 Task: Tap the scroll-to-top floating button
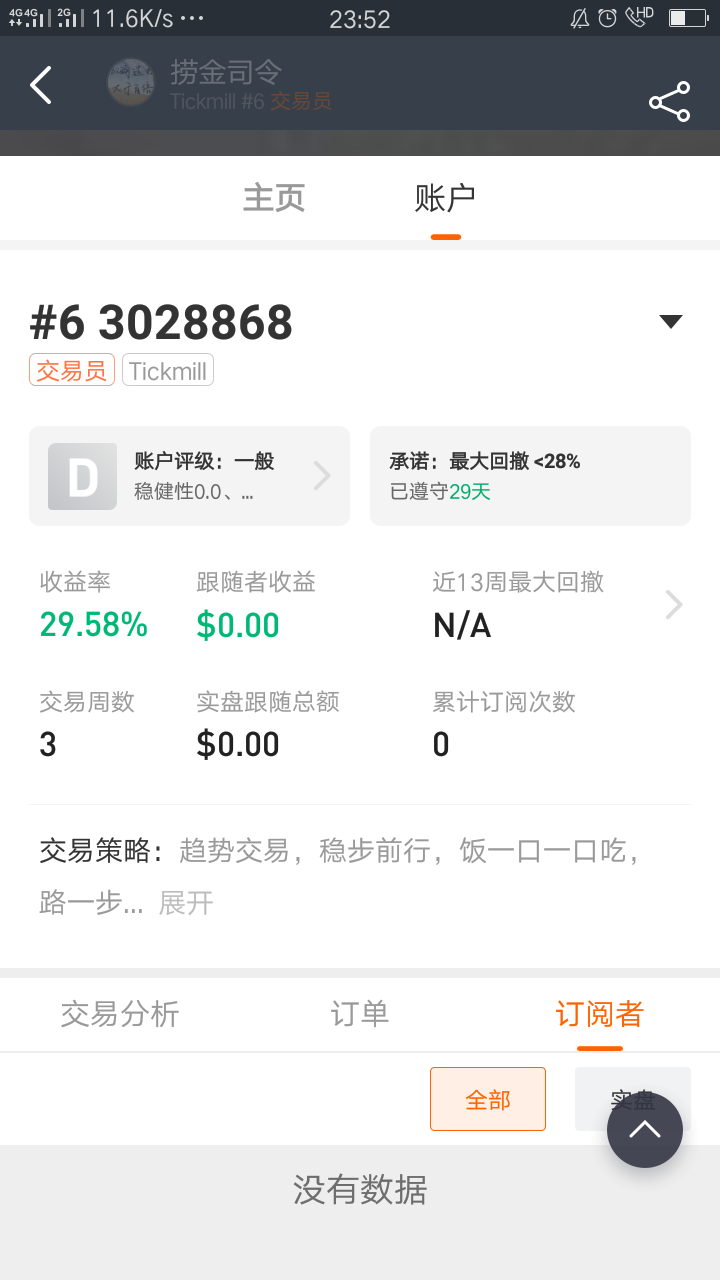pyautogui.click(x=645, y=1130)
